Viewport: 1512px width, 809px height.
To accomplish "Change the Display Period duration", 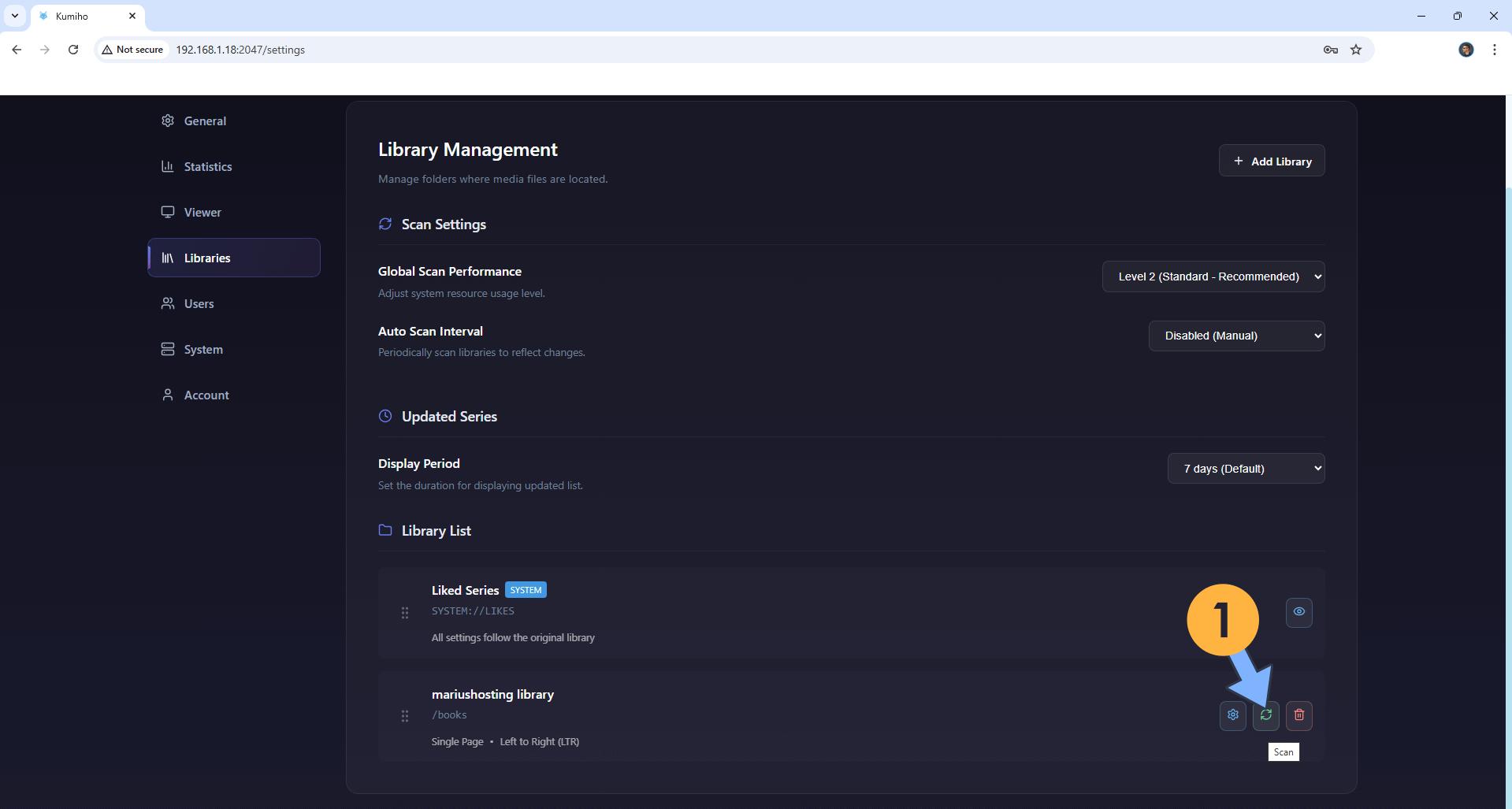I will pos(1245,468).
